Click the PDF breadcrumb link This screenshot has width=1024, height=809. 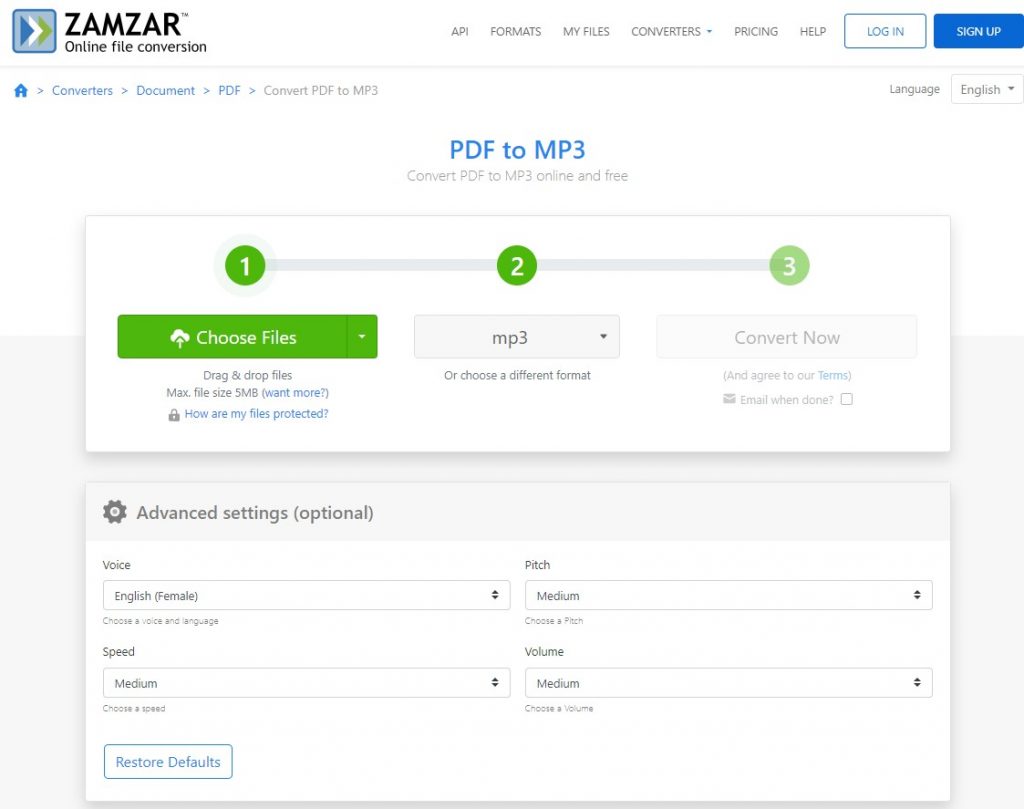click(x=229, y=90)
